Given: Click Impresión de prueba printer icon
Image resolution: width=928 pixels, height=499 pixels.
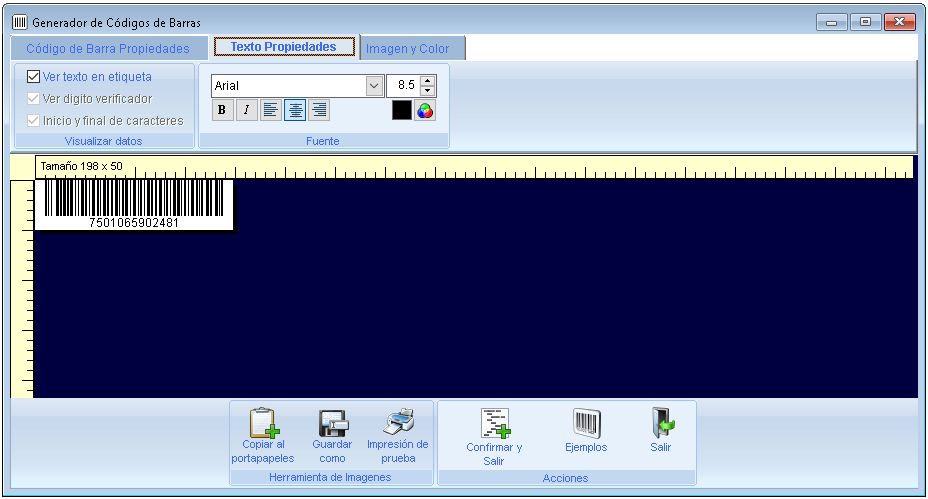Looking at the screenshot, I should pyautogui.click(x=398, y=421).
